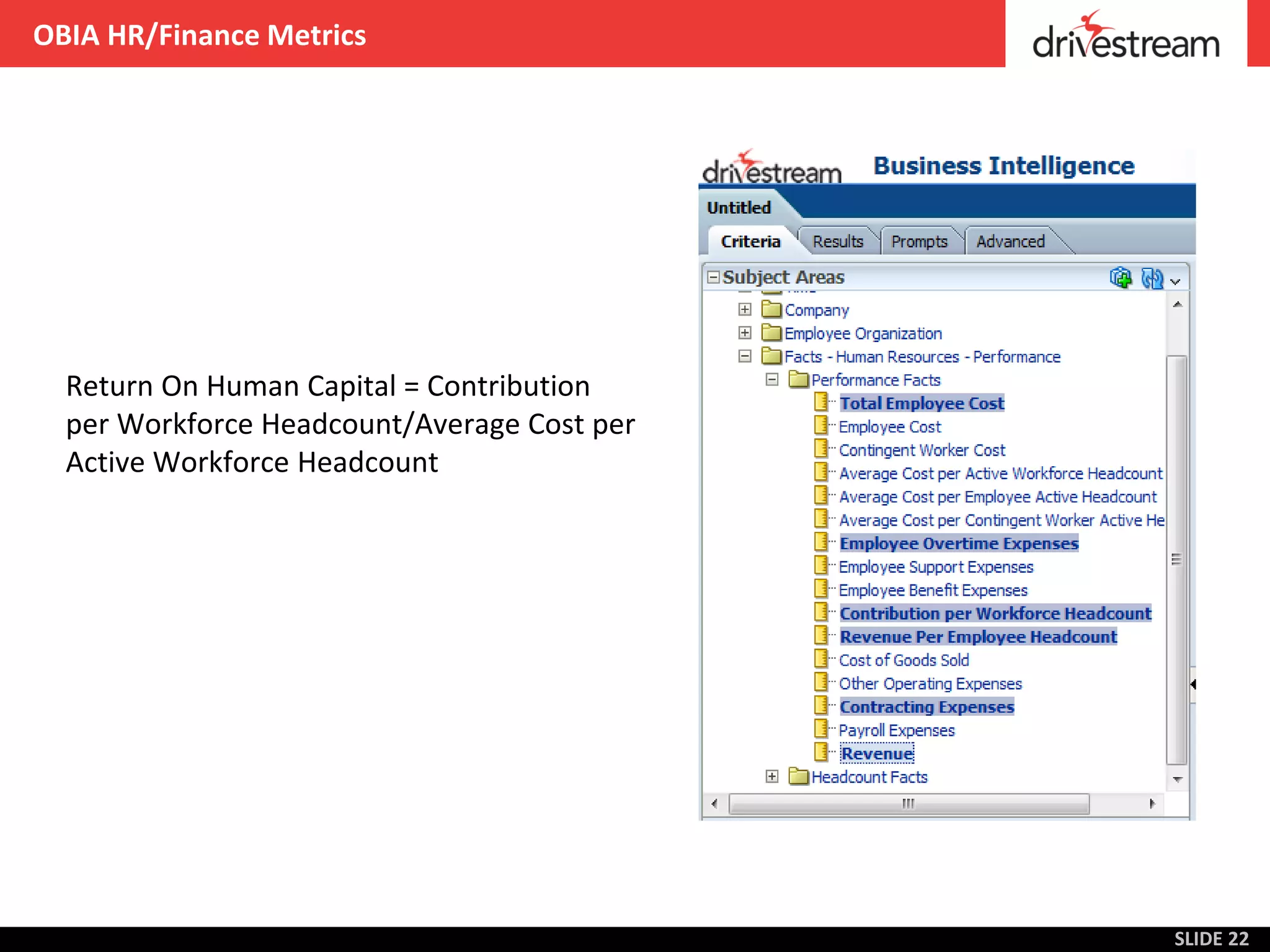Select Average Cost per Active Workforce Headcount
This screenshot has width=1270, height=952.
coord(1000,474)
